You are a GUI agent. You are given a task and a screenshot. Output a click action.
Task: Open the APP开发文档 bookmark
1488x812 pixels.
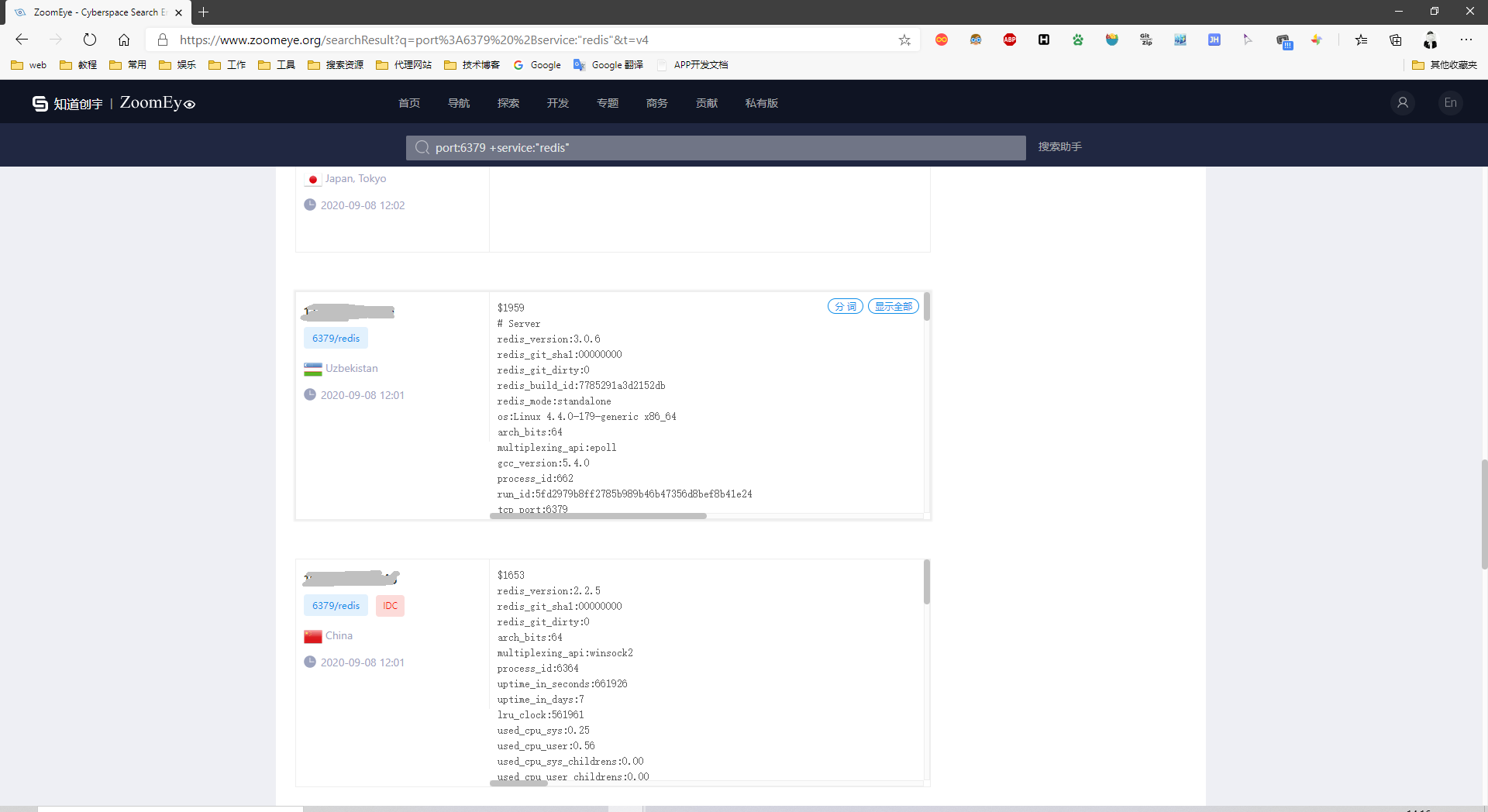[693, 65]
